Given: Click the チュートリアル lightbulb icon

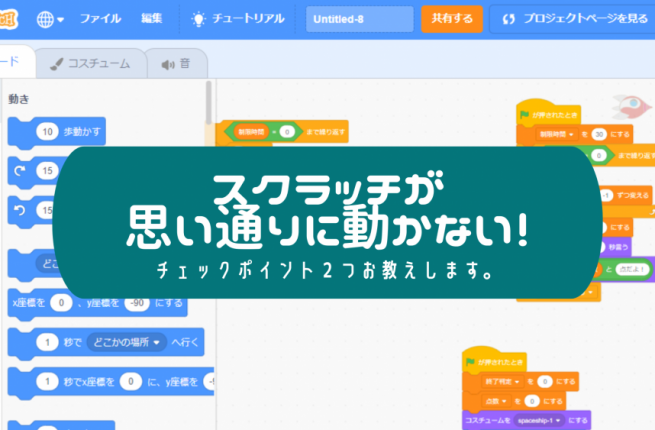Looking at the screenshot, I should click(199, 19).
